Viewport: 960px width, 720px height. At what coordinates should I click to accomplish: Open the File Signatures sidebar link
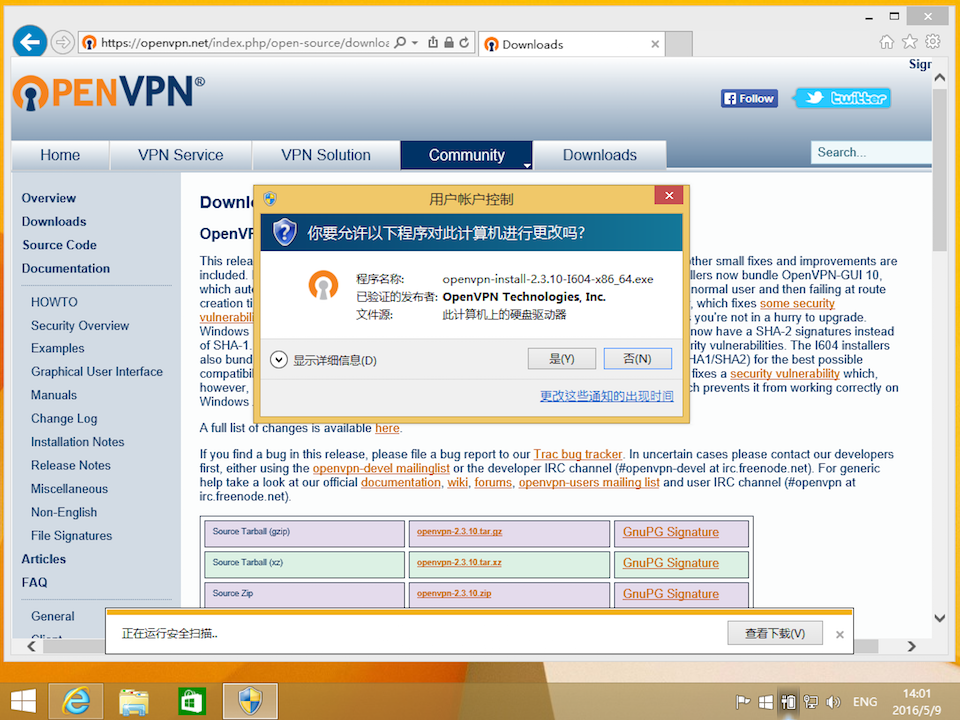(x=72, y=536)
